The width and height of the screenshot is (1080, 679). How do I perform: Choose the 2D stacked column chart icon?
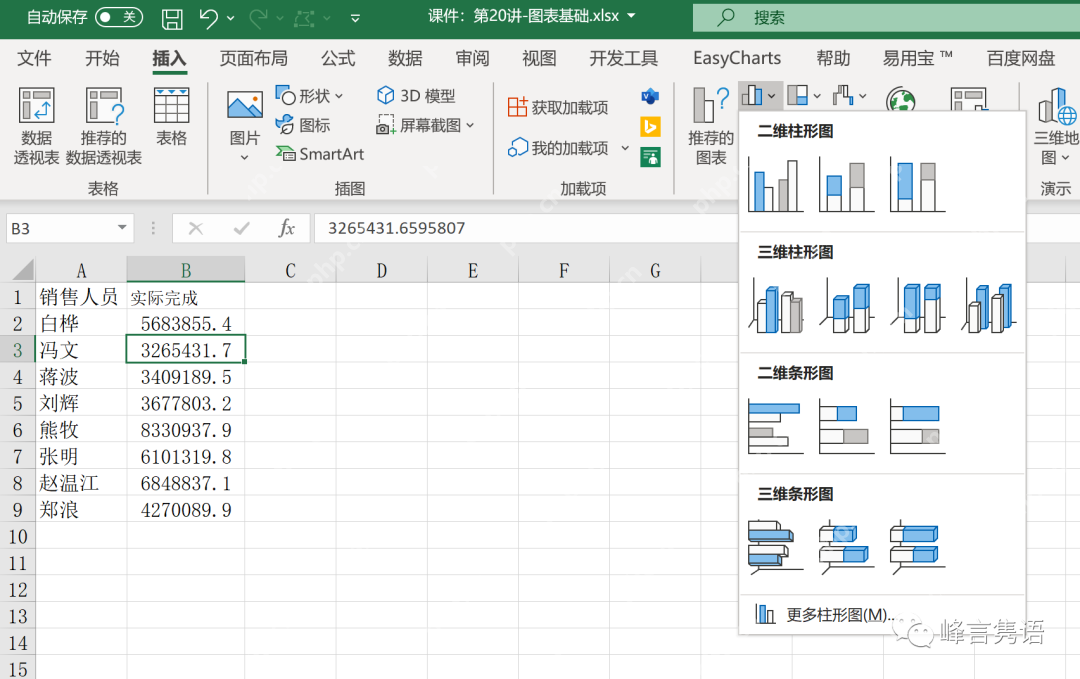pos(847,184)
